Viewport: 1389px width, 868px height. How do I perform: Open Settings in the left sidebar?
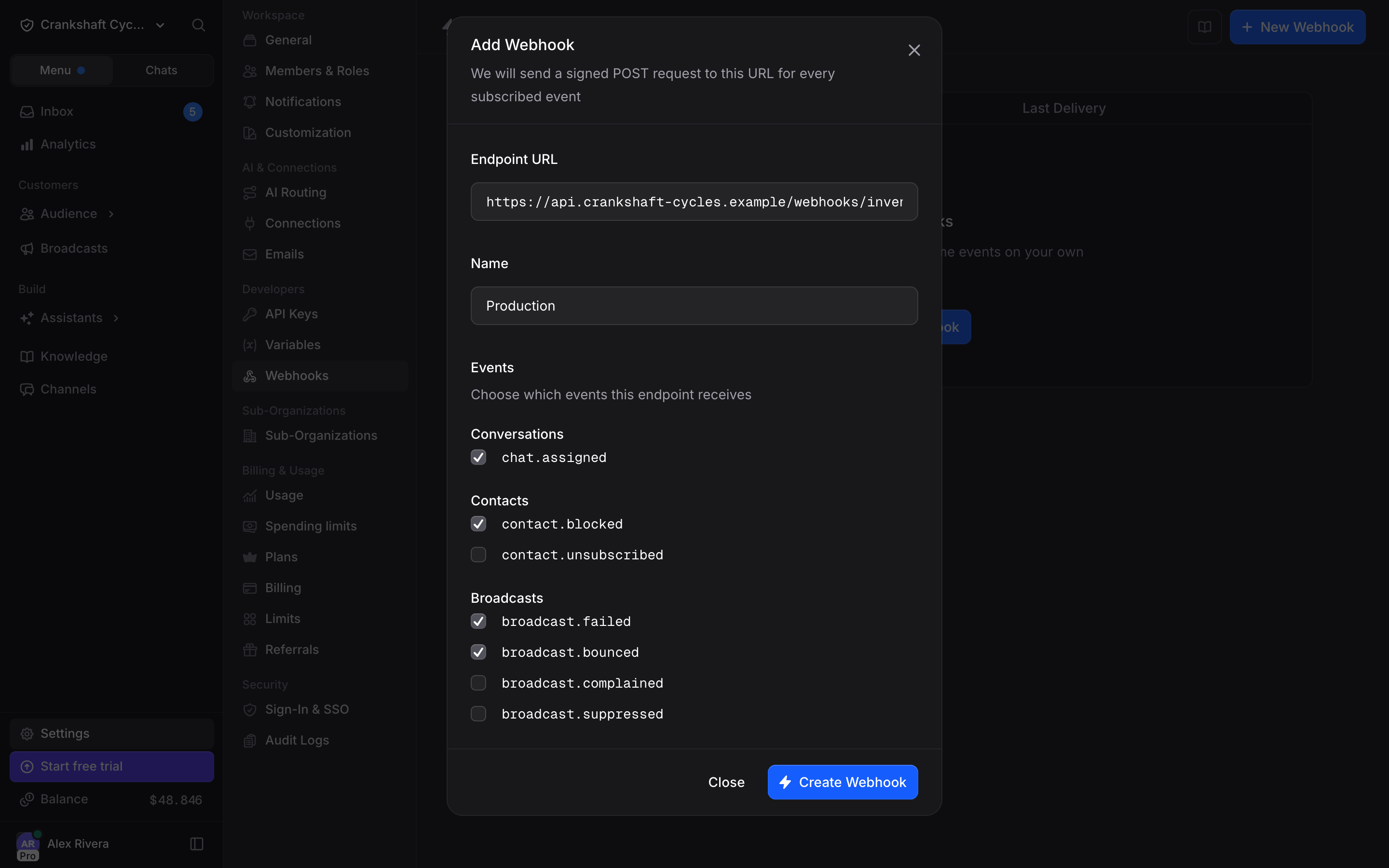coord(112,733)
